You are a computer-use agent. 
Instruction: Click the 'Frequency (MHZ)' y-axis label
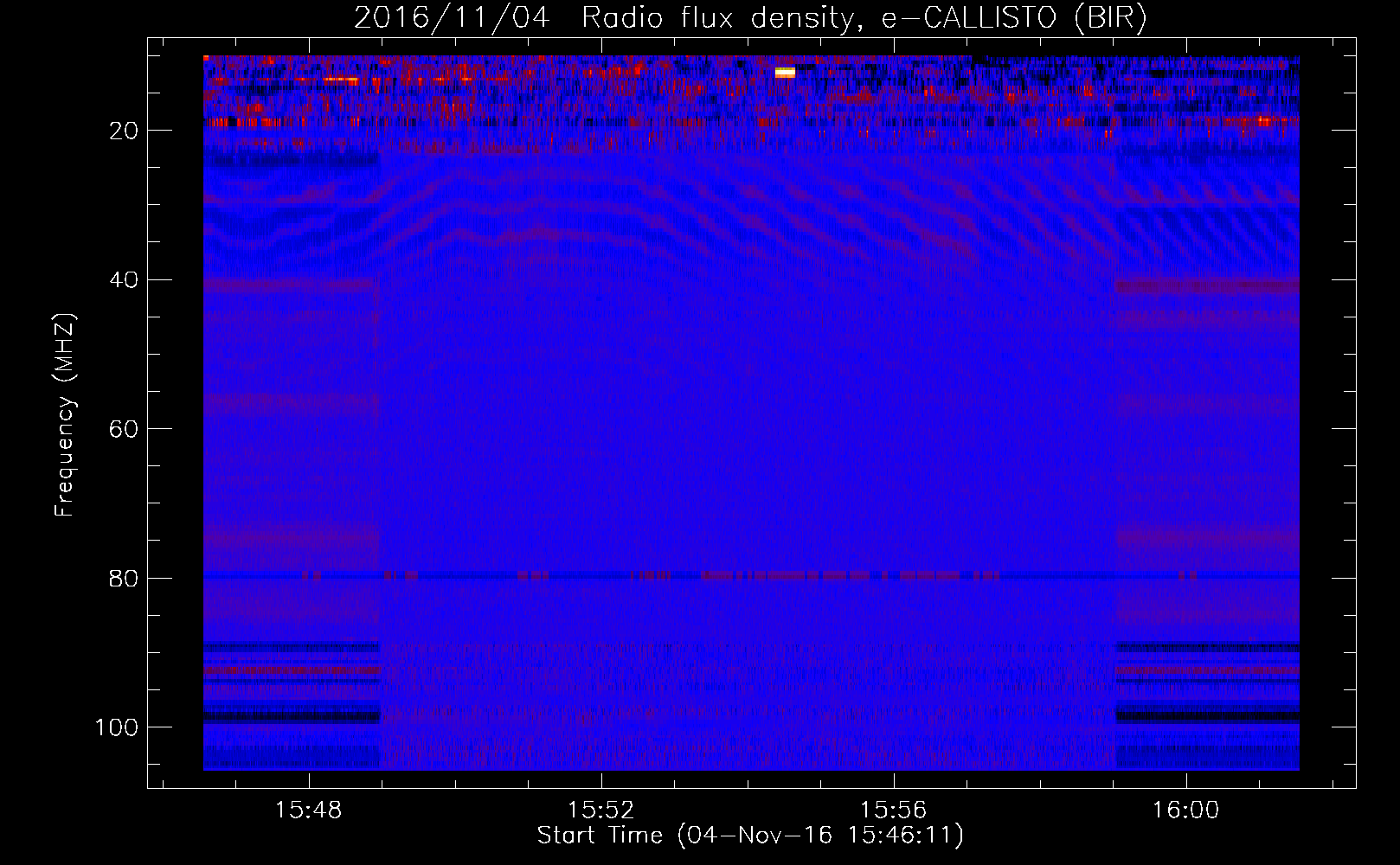[65, 414]
